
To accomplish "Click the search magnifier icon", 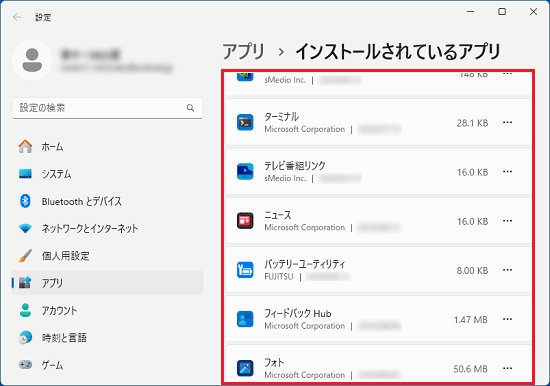I will [190, 108].
